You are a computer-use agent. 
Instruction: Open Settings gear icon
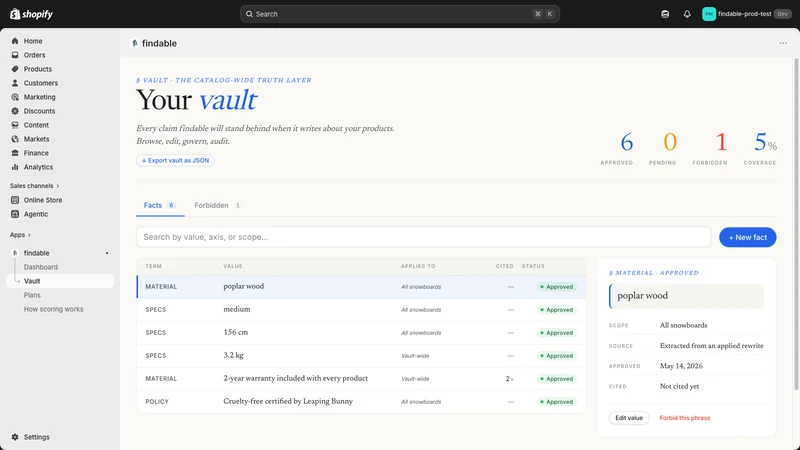[x=15, y=437]
